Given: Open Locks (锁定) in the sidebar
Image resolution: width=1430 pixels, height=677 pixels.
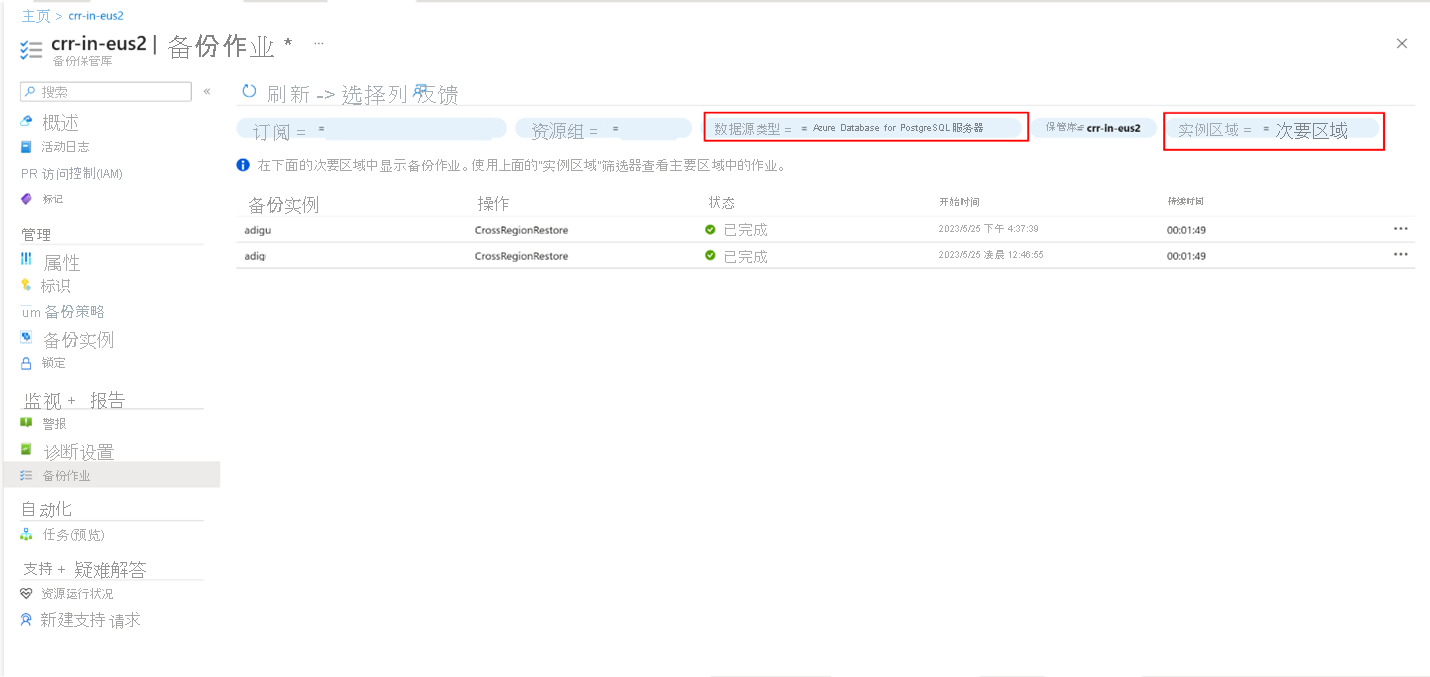Looking at the screenshot, I should point(54,363).
